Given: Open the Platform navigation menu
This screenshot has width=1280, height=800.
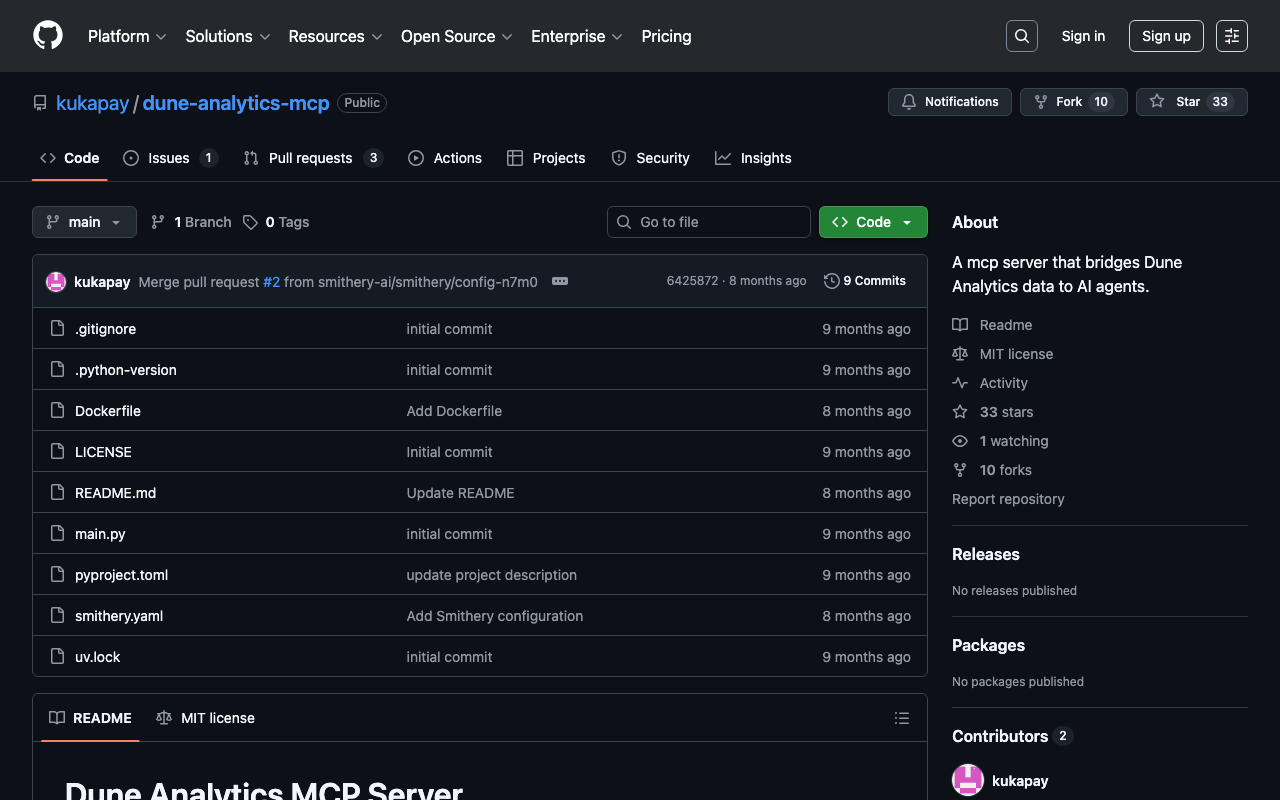Looking at the screenshot, I should [126, 36].
